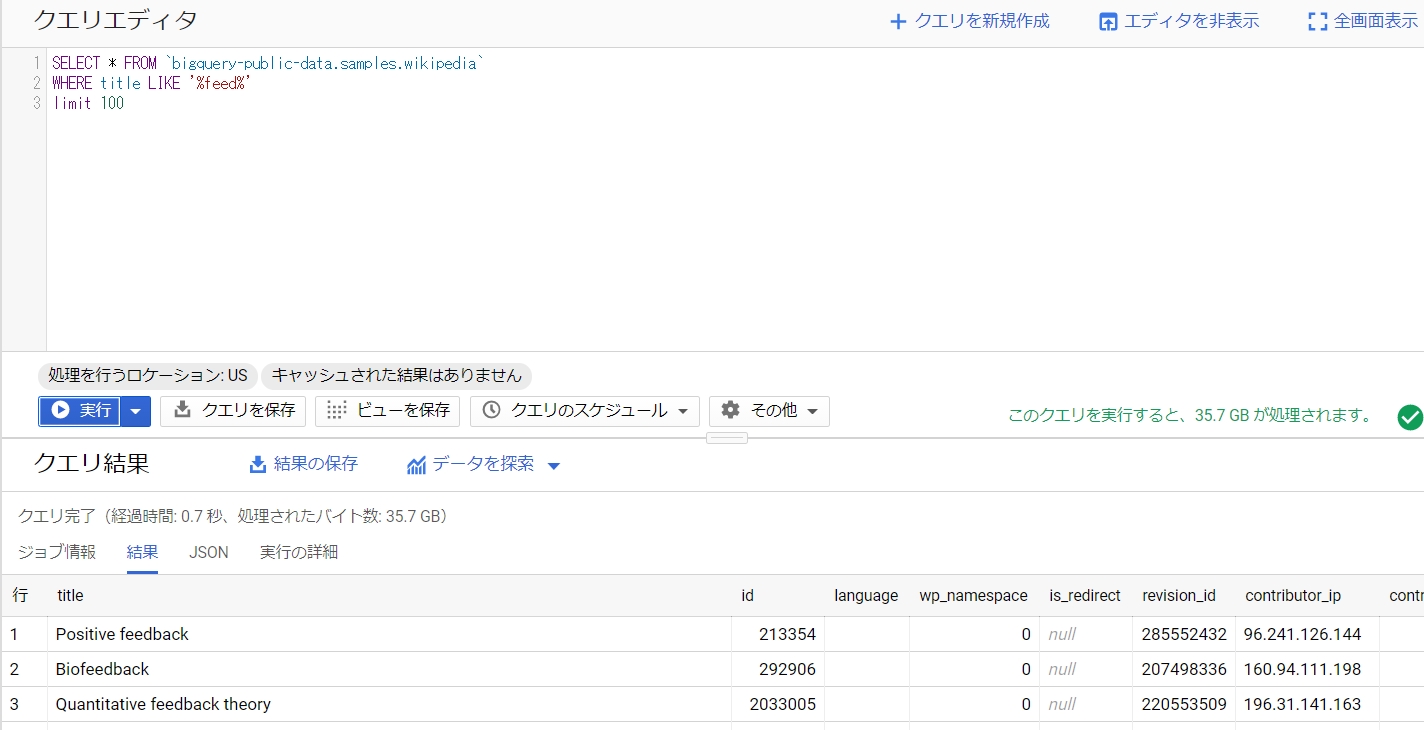Click IP address 160.94.111.198
1424x730 pixels.
coord(1302,669)
